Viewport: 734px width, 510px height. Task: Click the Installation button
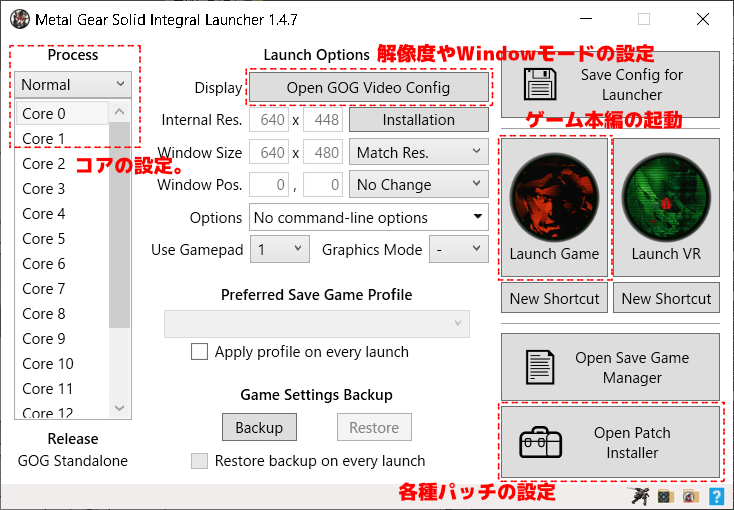pos(418,120)
